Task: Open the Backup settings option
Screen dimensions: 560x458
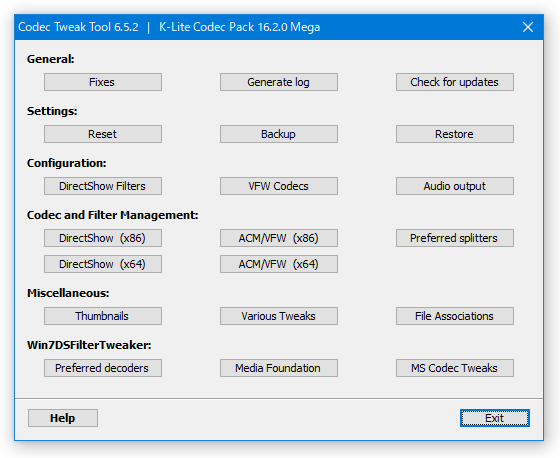Action: click(279, 134)
